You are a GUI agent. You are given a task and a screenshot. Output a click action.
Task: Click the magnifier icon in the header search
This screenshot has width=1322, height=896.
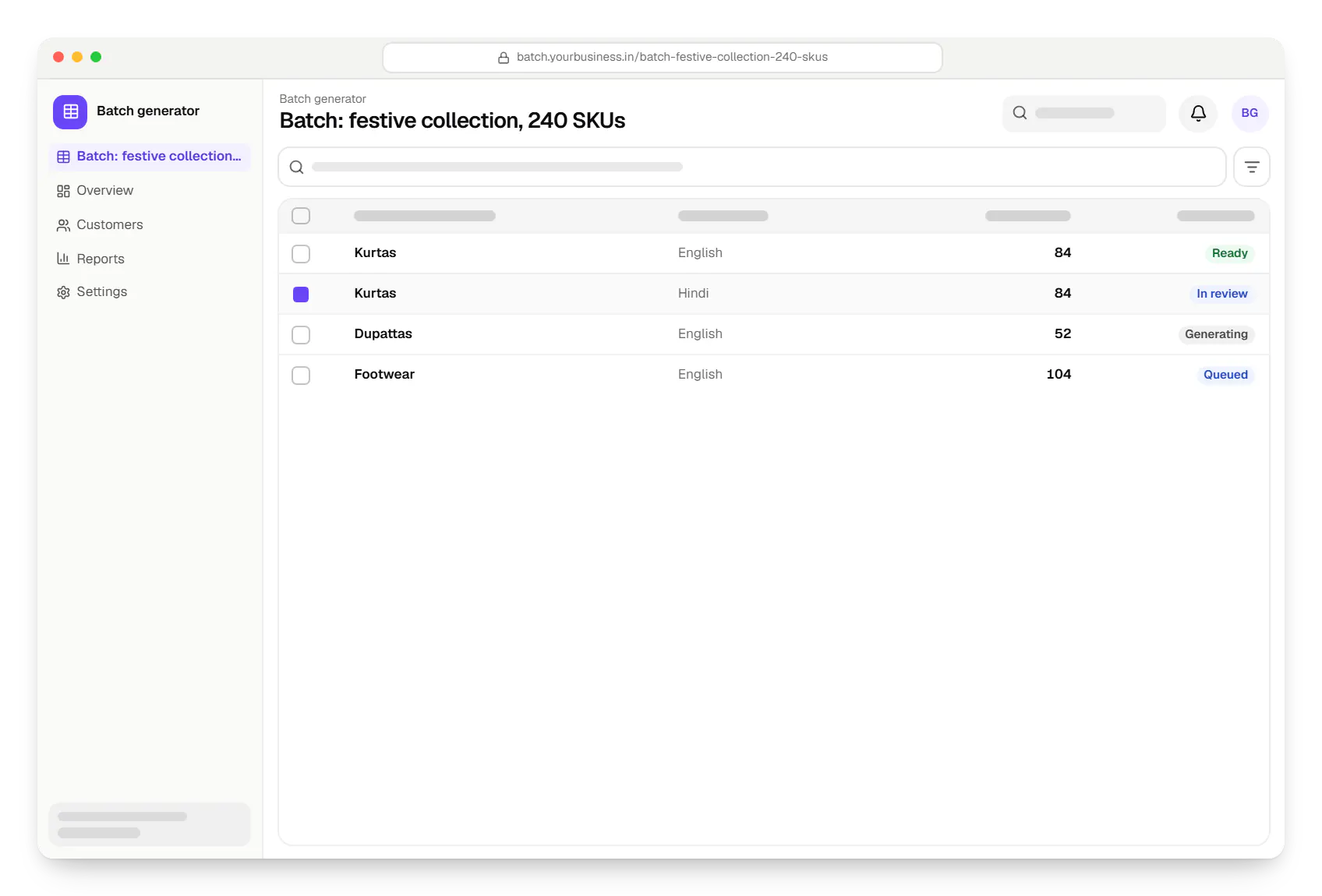click(x=1020, y=113)
